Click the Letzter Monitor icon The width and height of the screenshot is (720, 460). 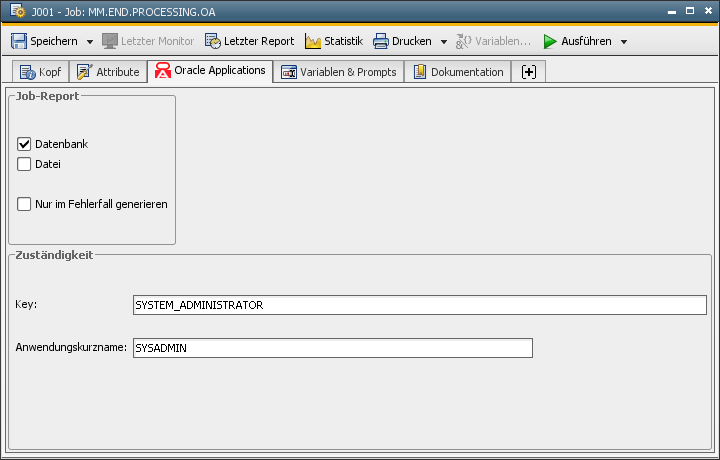click(110, 41)
